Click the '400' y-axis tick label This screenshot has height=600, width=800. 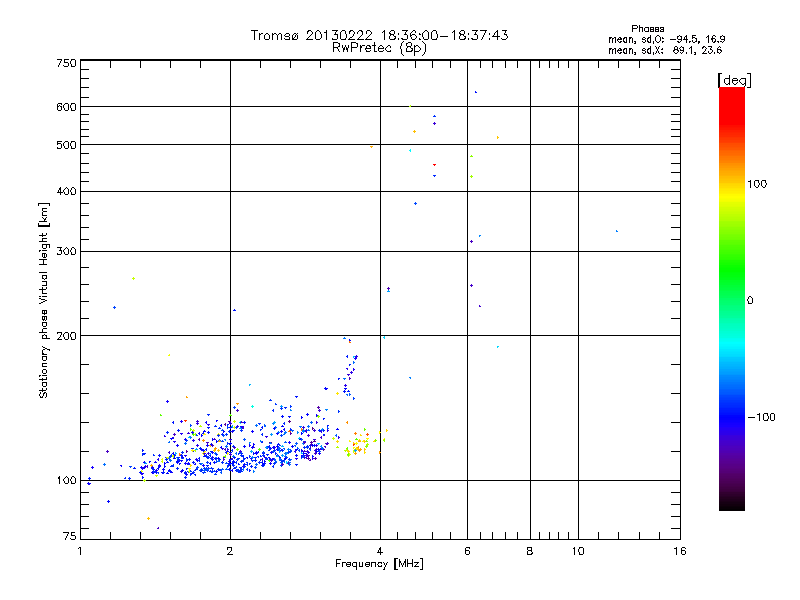pos(66,191)
